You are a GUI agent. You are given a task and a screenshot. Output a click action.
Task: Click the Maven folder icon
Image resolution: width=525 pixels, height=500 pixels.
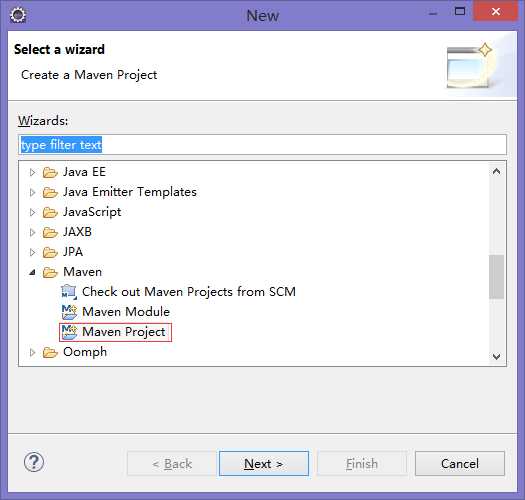[50, 272]
